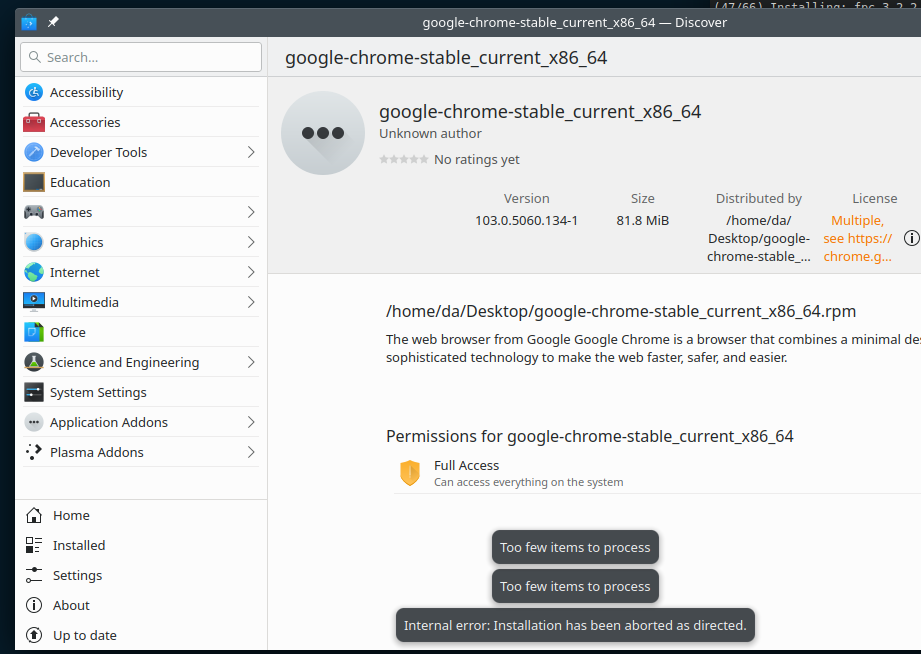Click the blue Graphics sphere icon
The width and height of the screenshot is (921, 654).
coord(34,242)
